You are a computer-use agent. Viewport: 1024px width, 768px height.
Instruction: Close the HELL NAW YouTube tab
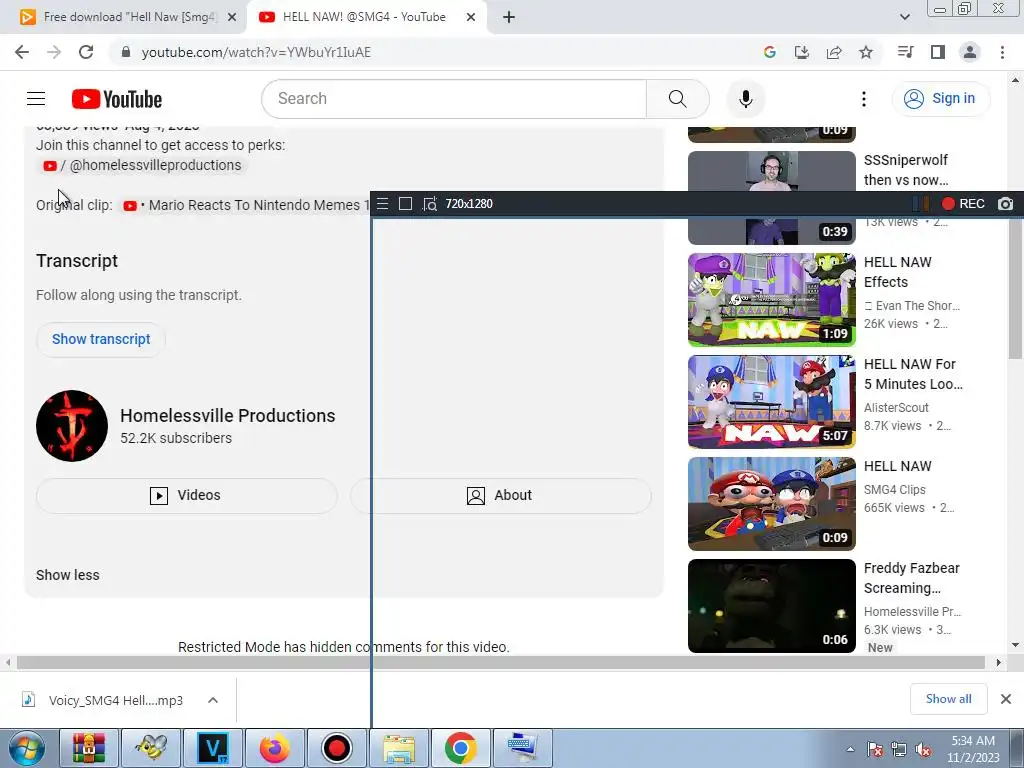pyautogui.click(x=471, y=18)
